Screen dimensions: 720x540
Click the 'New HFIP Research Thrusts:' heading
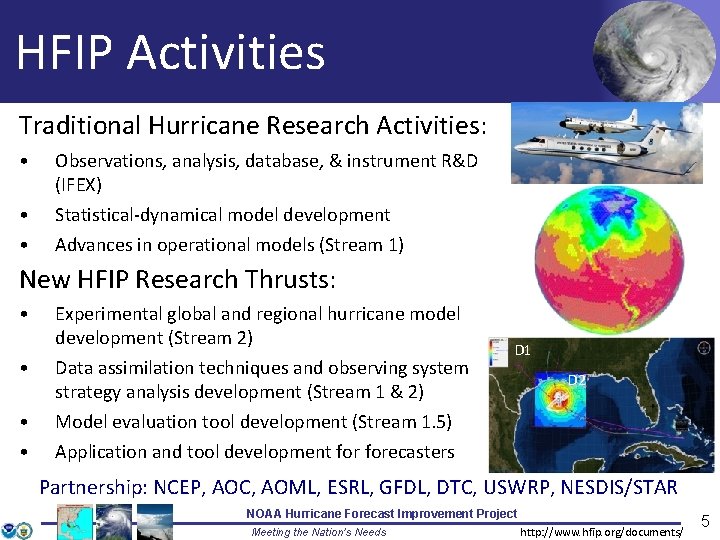pos(178,279)
